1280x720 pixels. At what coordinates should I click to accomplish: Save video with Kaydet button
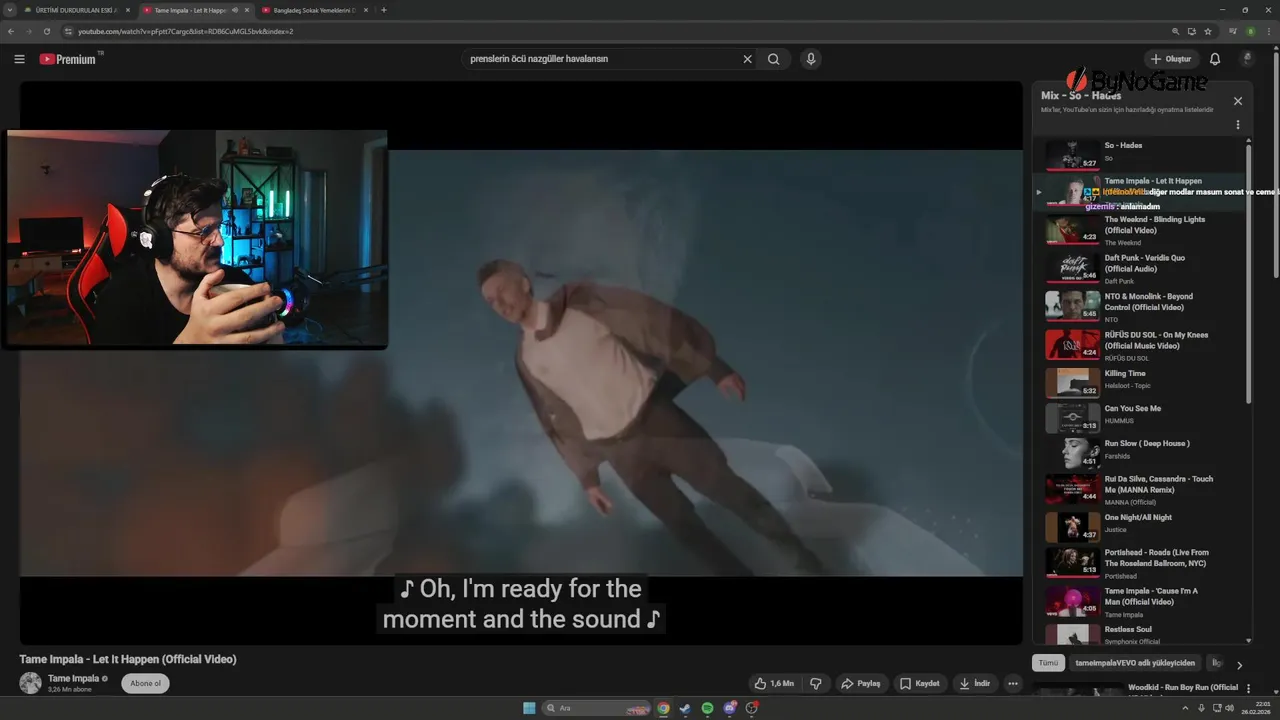click(x=920, y=683)
